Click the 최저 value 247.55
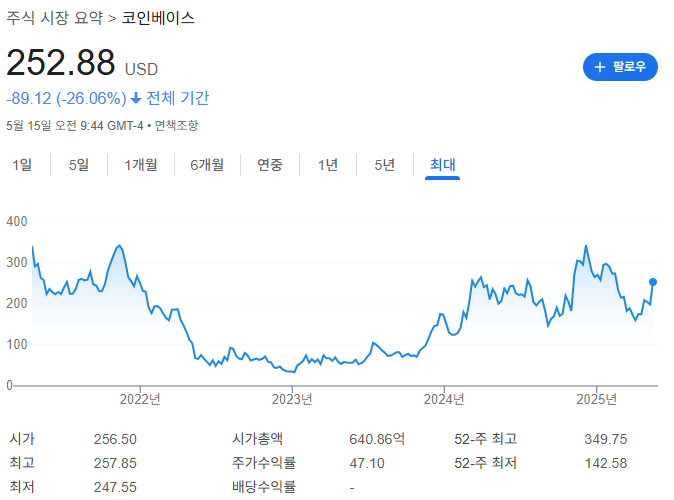Viewport: 674px width, 500px height. 115,488
